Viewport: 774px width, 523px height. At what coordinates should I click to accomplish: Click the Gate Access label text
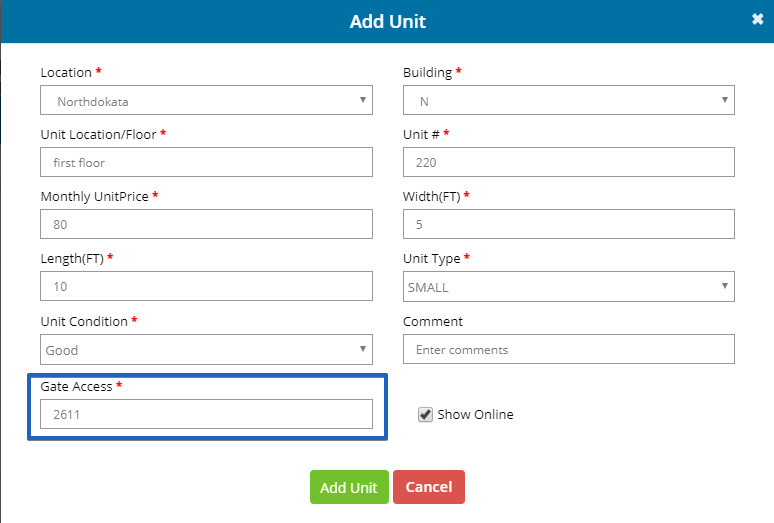77,386
